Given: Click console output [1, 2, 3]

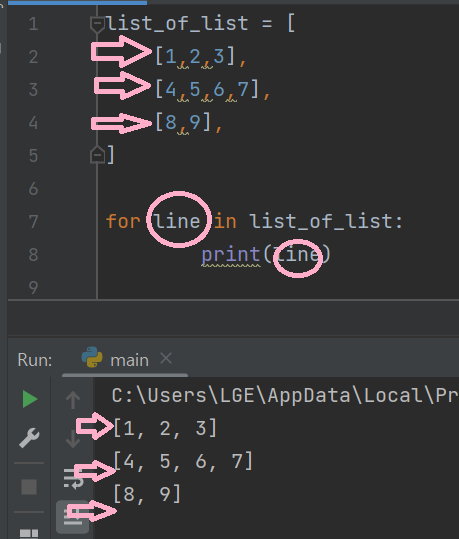Looking at the screenshot, I should pyautogui.click(x=165, y=428).
